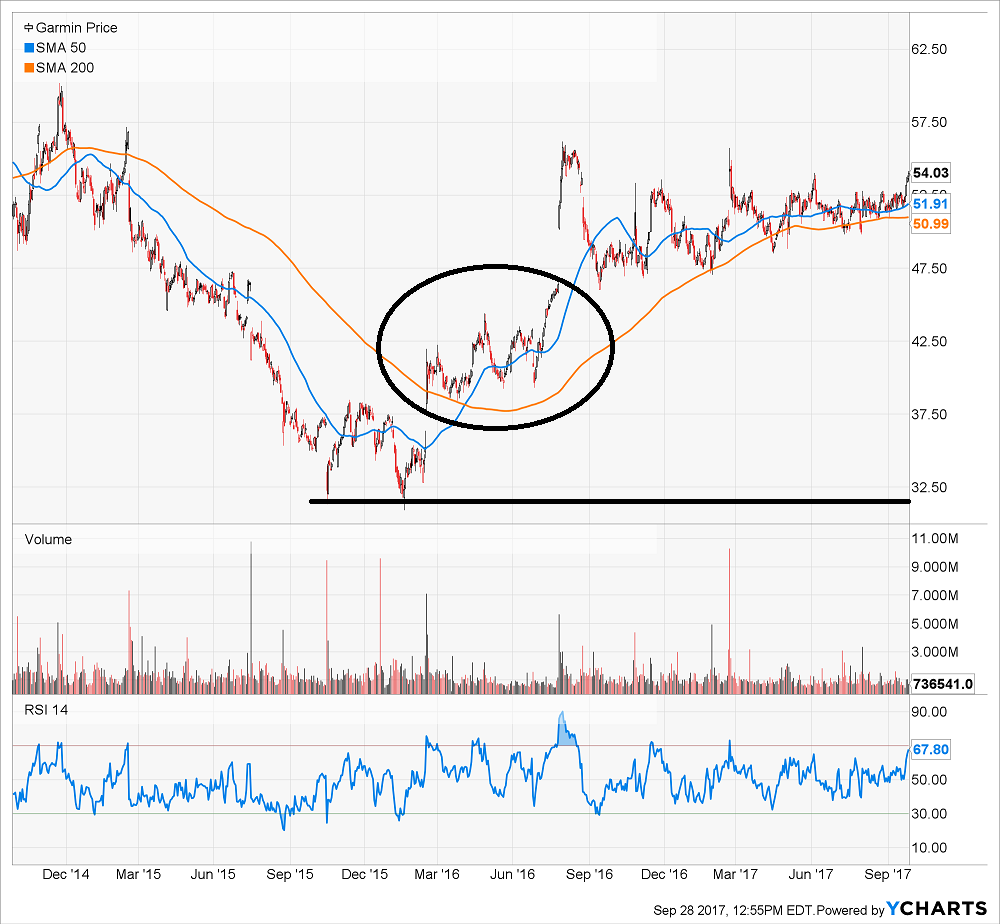
Task: Click the candlestick icon beside Garmin Price
Action: (29, 27)
